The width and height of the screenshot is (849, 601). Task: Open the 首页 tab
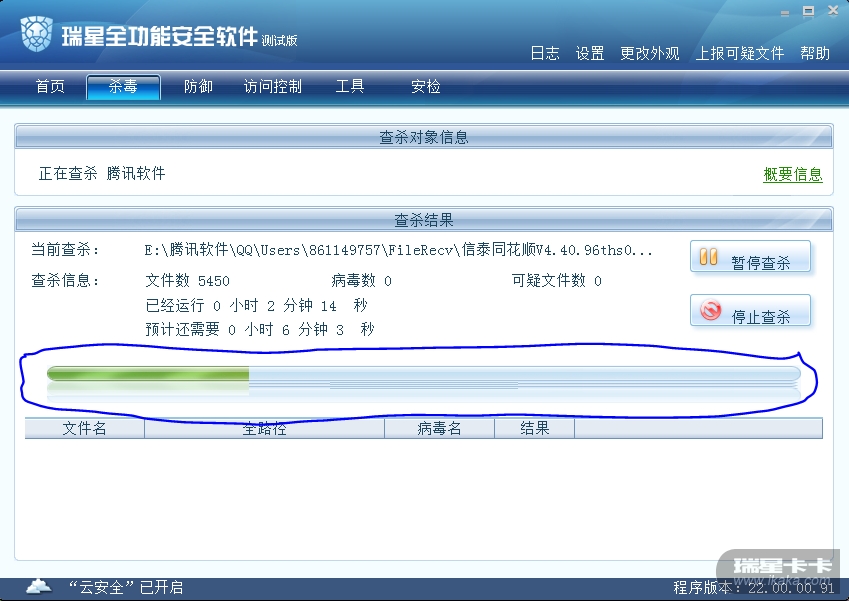point(50,87)
